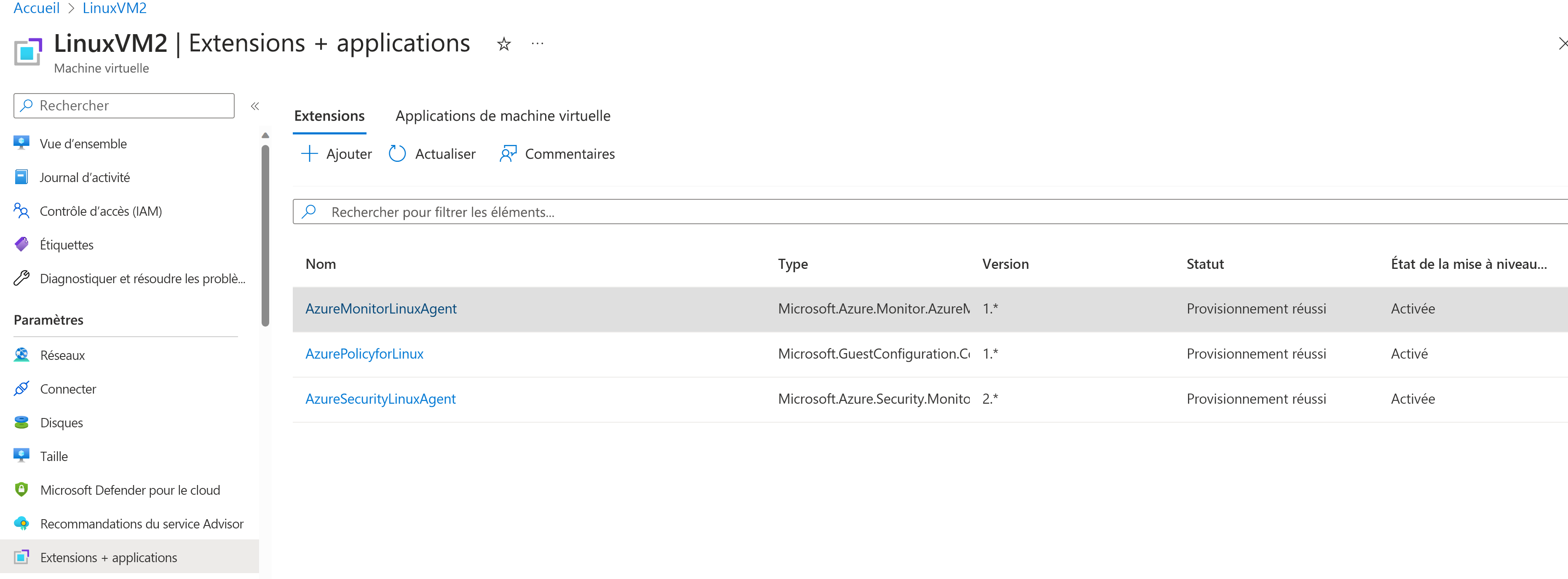Screen dimensions: 1568x579
Task: Sort by the Statut column header
Action: (1204, 264)
